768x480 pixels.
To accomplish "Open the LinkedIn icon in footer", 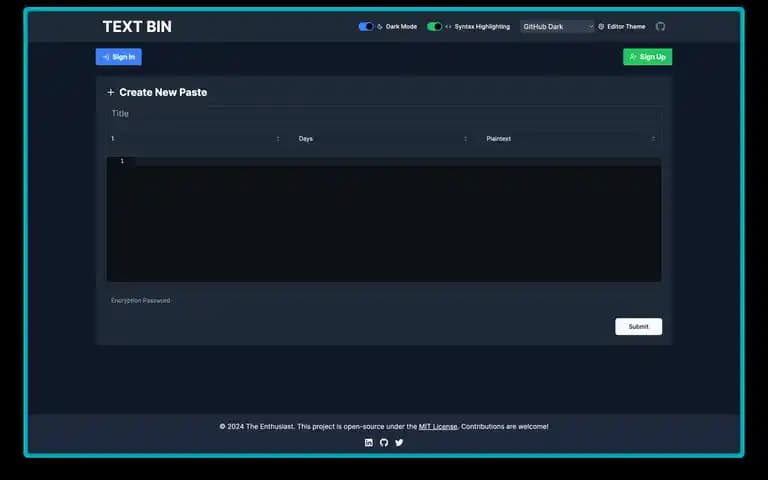I will coord(369,443).
